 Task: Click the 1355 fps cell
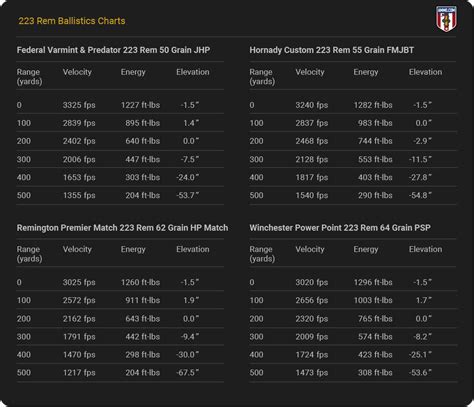click(x=79, y=195)
